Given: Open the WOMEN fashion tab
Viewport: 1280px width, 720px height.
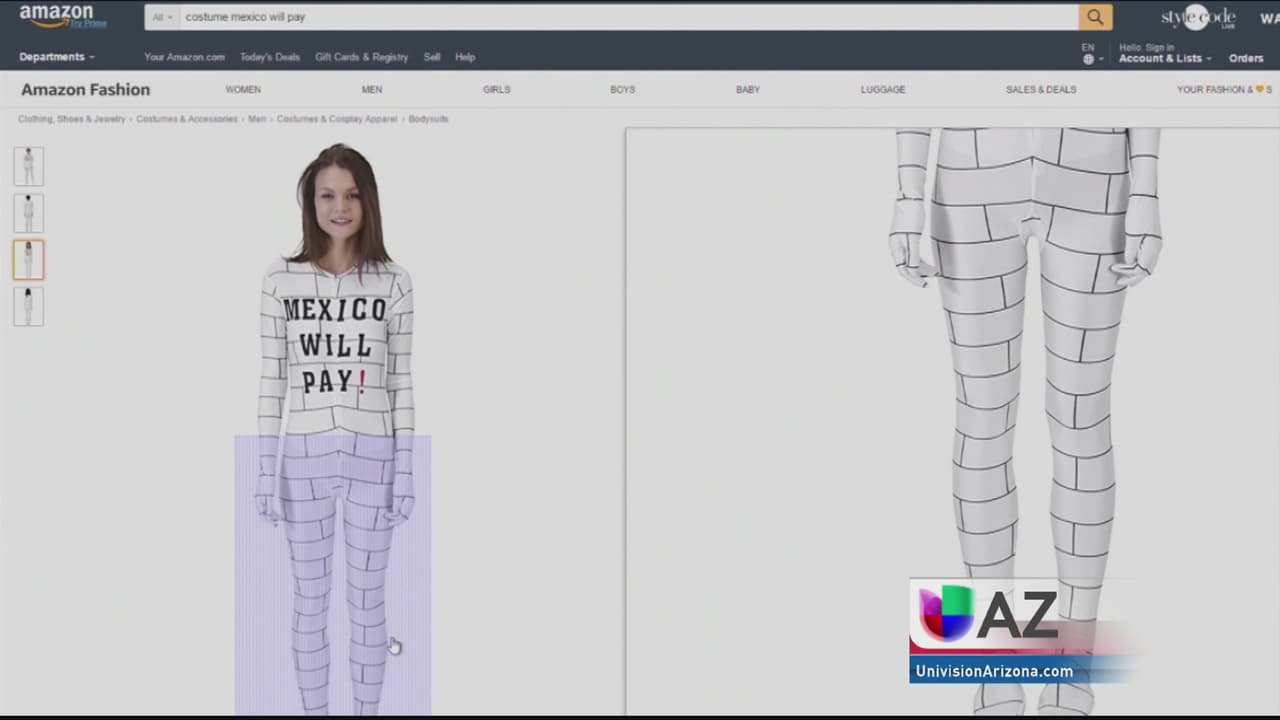Looking at the screenshot, I should click(243, 90).
